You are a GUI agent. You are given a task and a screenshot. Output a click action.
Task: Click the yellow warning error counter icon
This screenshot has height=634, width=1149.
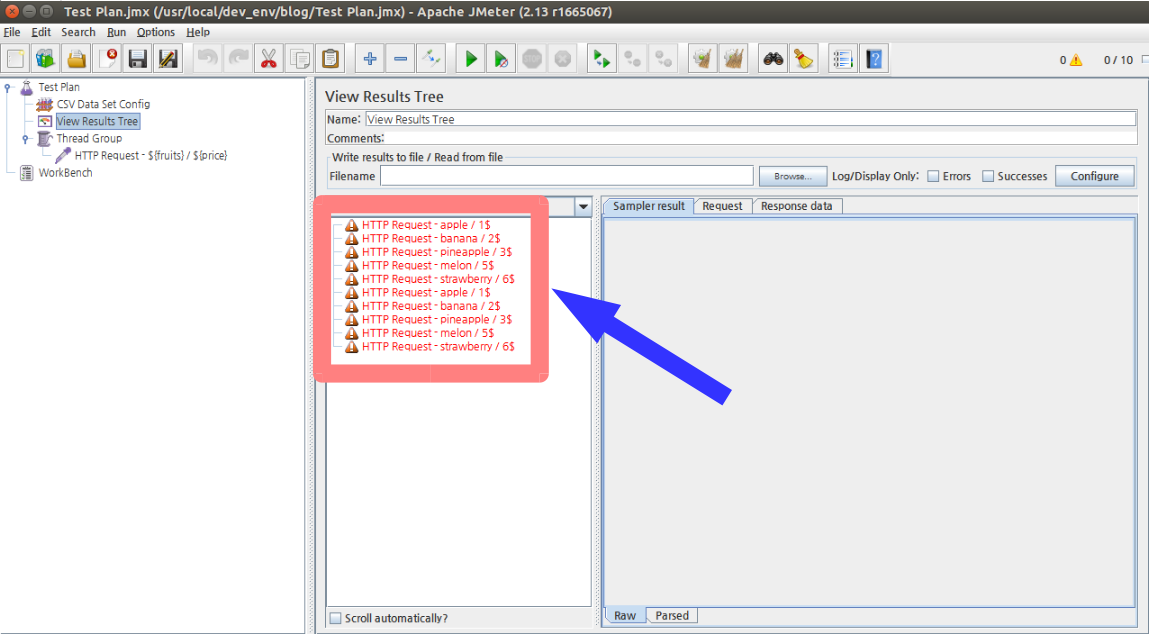pyautogui.click(x=1076, y=60)
